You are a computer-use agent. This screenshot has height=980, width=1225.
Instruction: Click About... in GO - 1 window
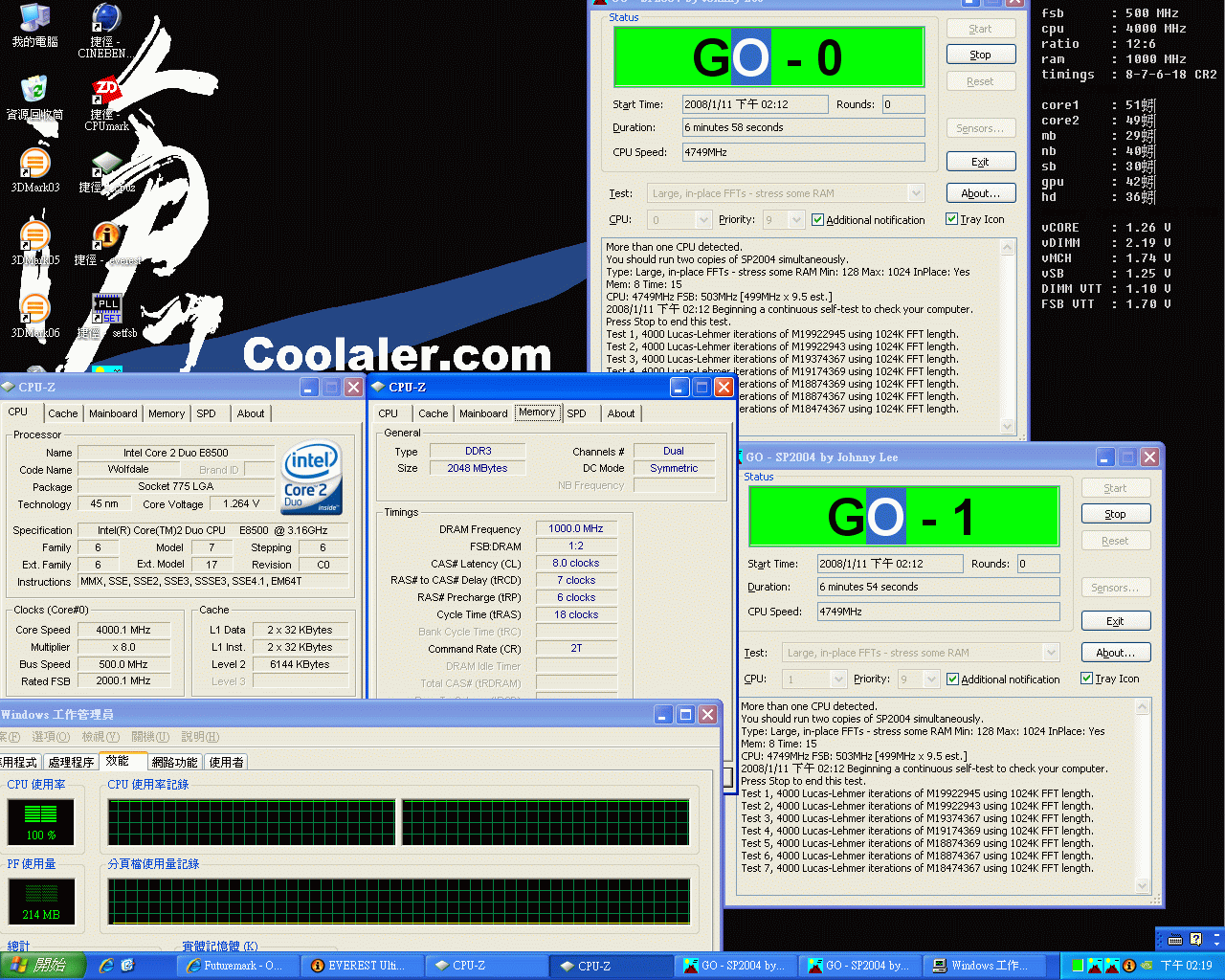point(1116,653)
